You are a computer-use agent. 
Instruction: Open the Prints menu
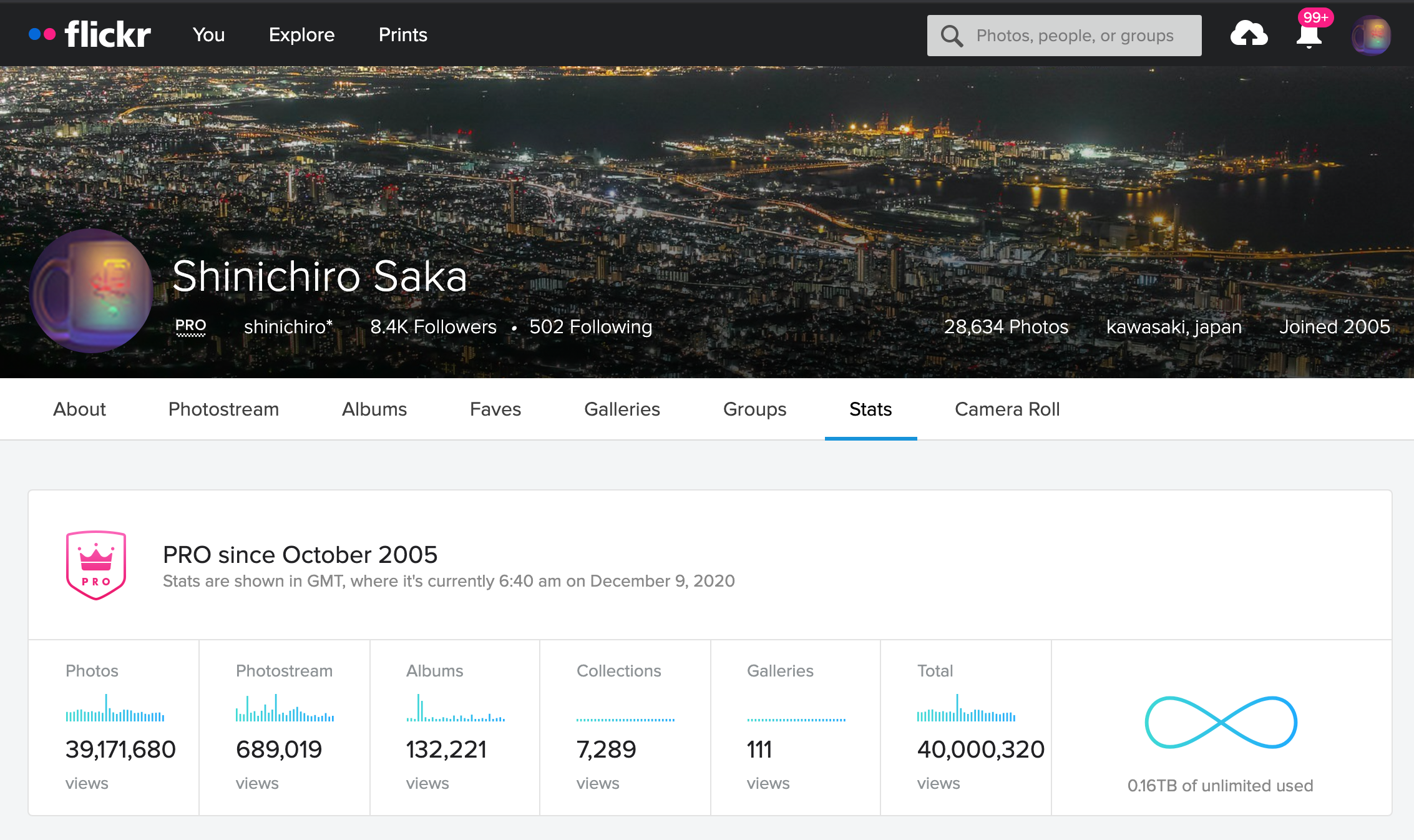pos(402,35)
